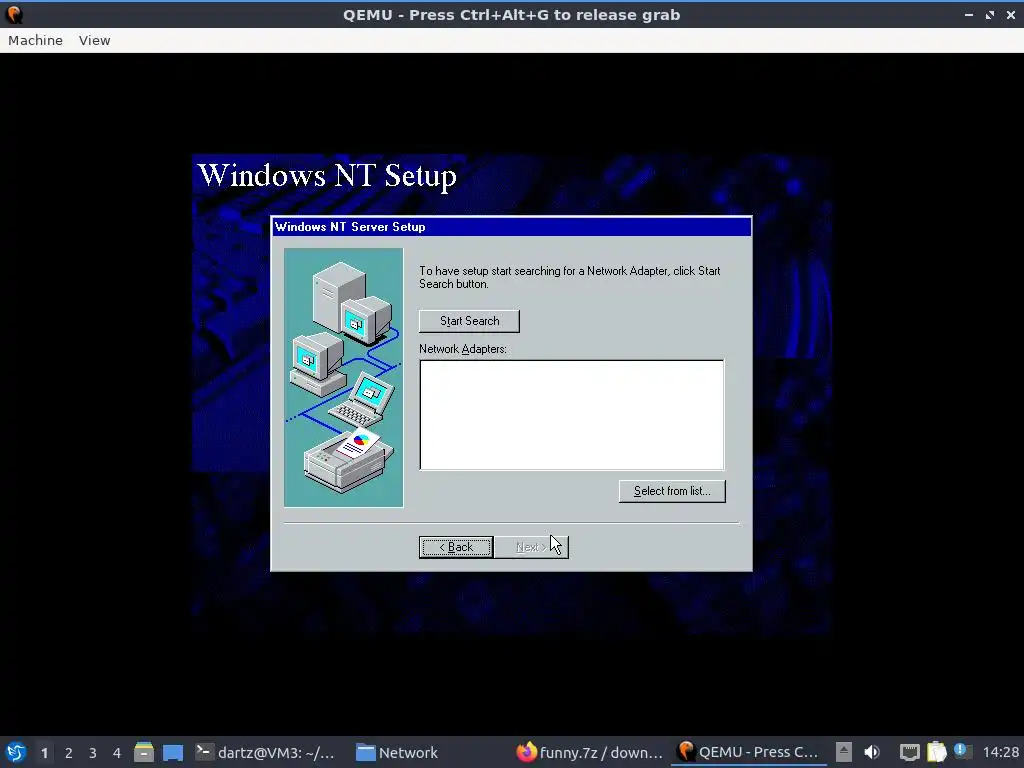
Task: Minimize the QEMU window
Action: tap(968, 14)
